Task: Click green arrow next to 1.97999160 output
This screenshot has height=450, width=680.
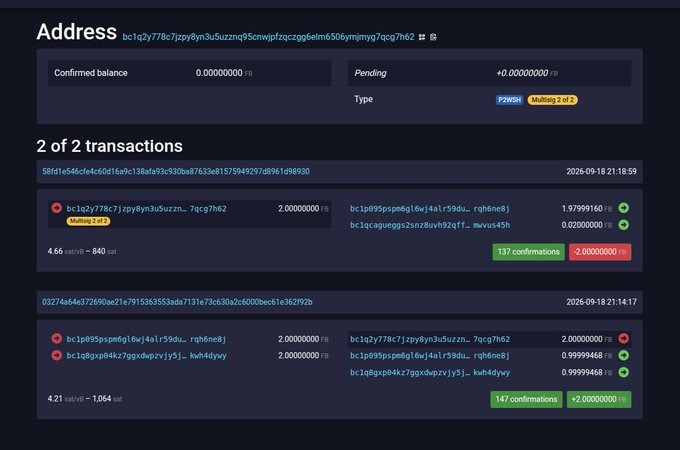Action: coord(624,208)
